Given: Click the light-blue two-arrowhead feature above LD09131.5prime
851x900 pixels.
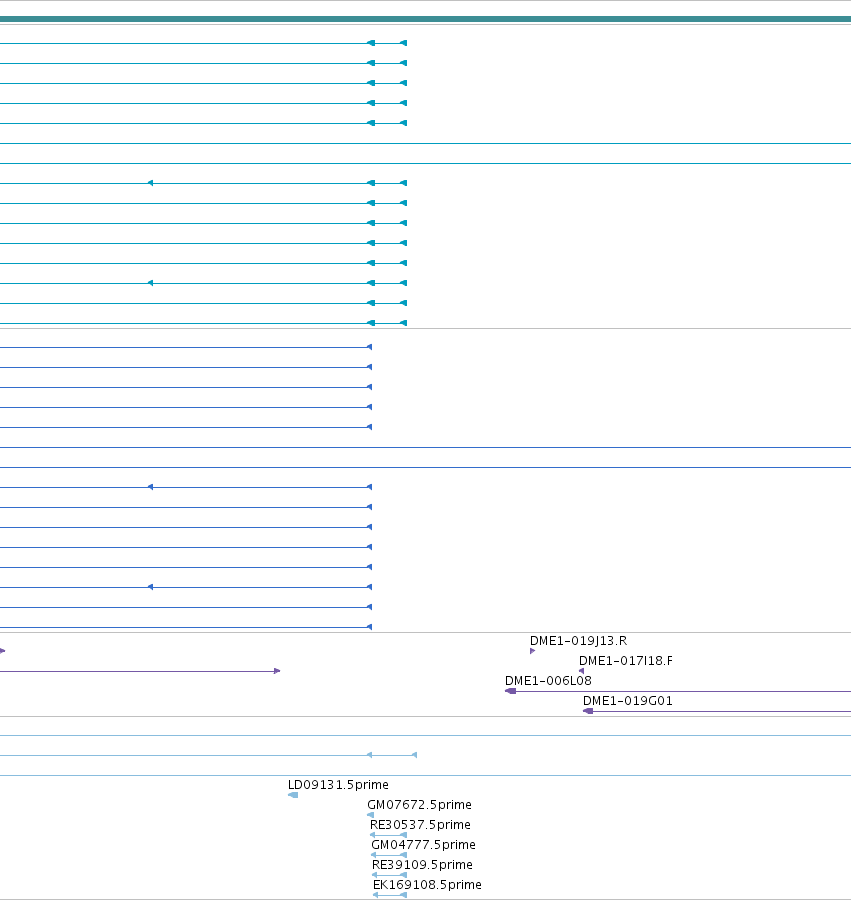Looking at the screenshot, I should point(208,755).
